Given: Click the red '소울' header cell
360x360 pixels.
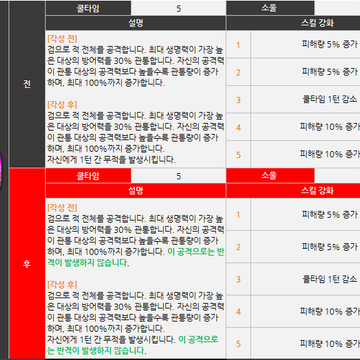Looking at the screenshot, I should (270, 176).
